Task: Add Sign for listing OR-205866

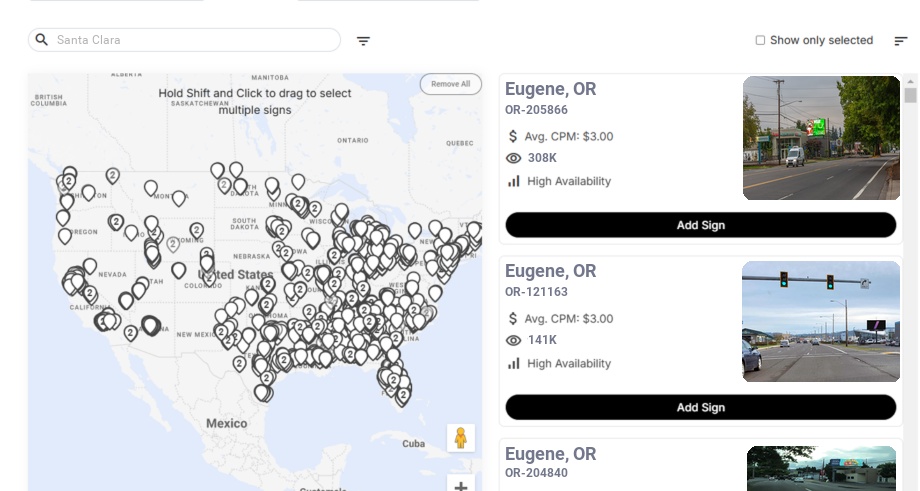Action: [x=700, y=225]
